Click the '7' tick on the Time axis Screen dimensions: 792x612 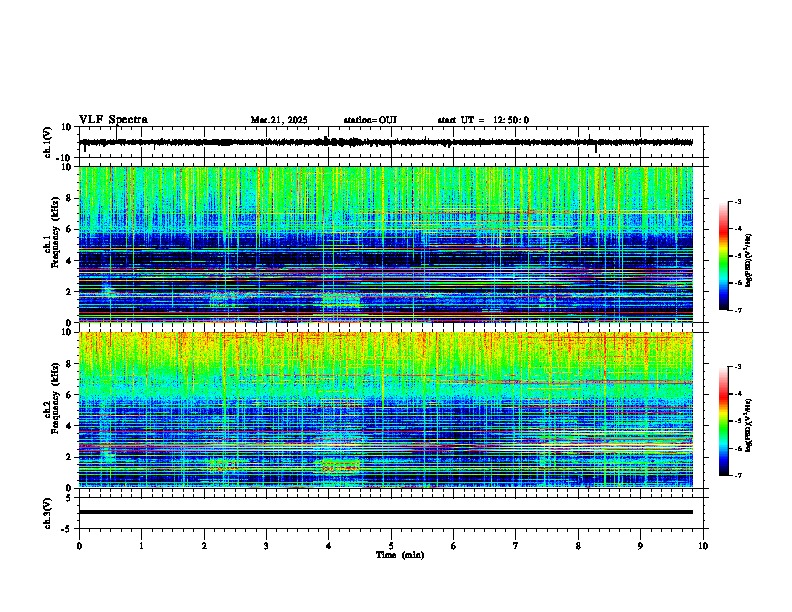(516, 546)
